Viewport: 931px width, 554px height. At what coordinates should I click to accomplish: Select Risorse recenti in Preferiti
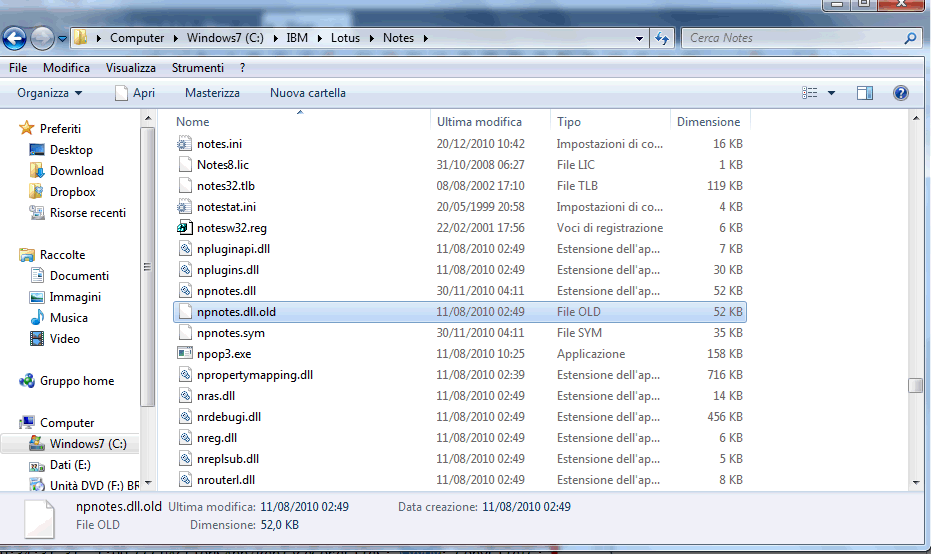[88, 213]
